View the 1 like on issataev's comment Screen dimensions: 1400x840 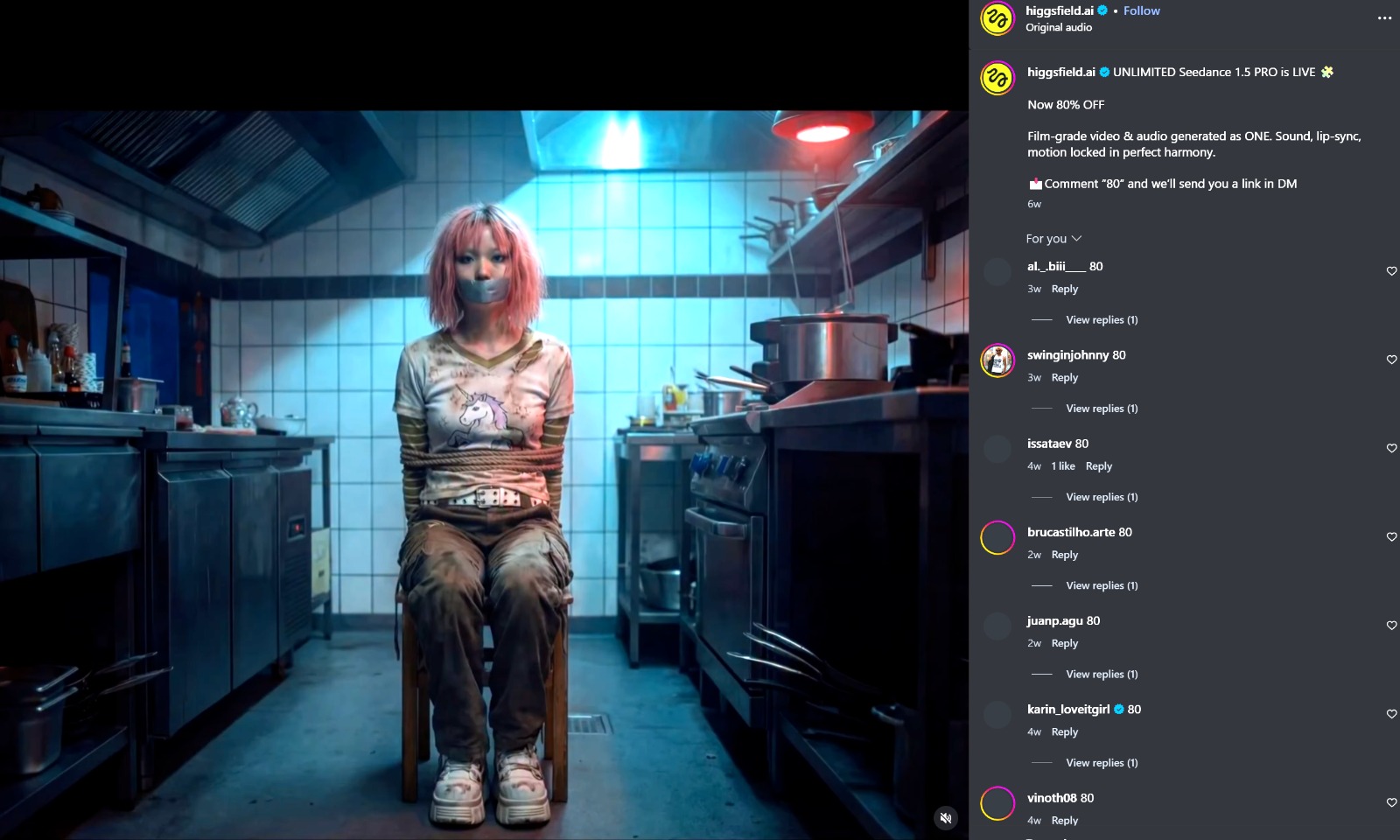pyautogui.click(x=1063, y=466)
